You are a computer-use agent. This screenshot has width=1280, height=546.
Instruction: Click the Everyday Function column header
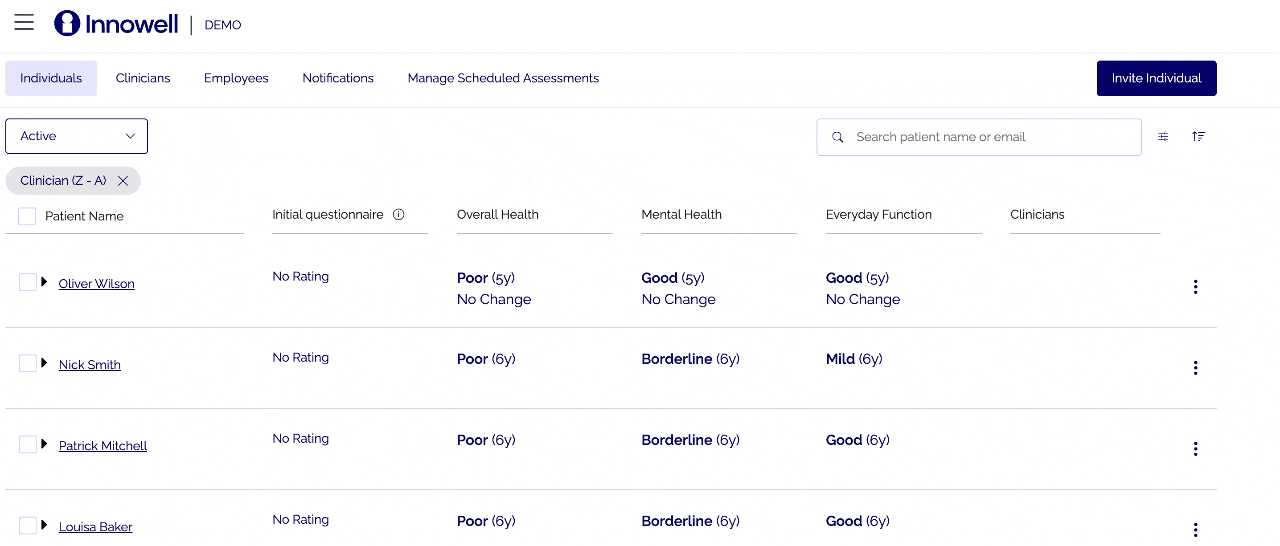coord(879,215)
